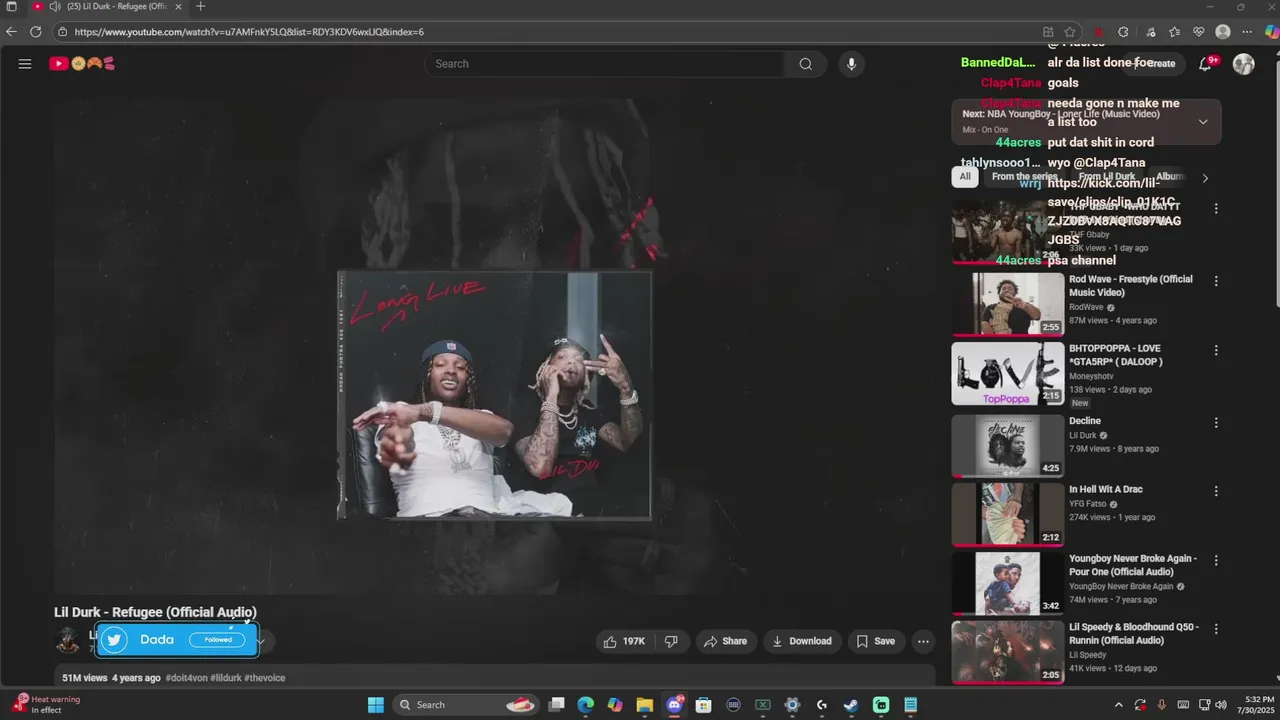The image size is (1280, 720).
Task: Toggle the Followed button on Dada overlay
Action: tap(217, 640)
